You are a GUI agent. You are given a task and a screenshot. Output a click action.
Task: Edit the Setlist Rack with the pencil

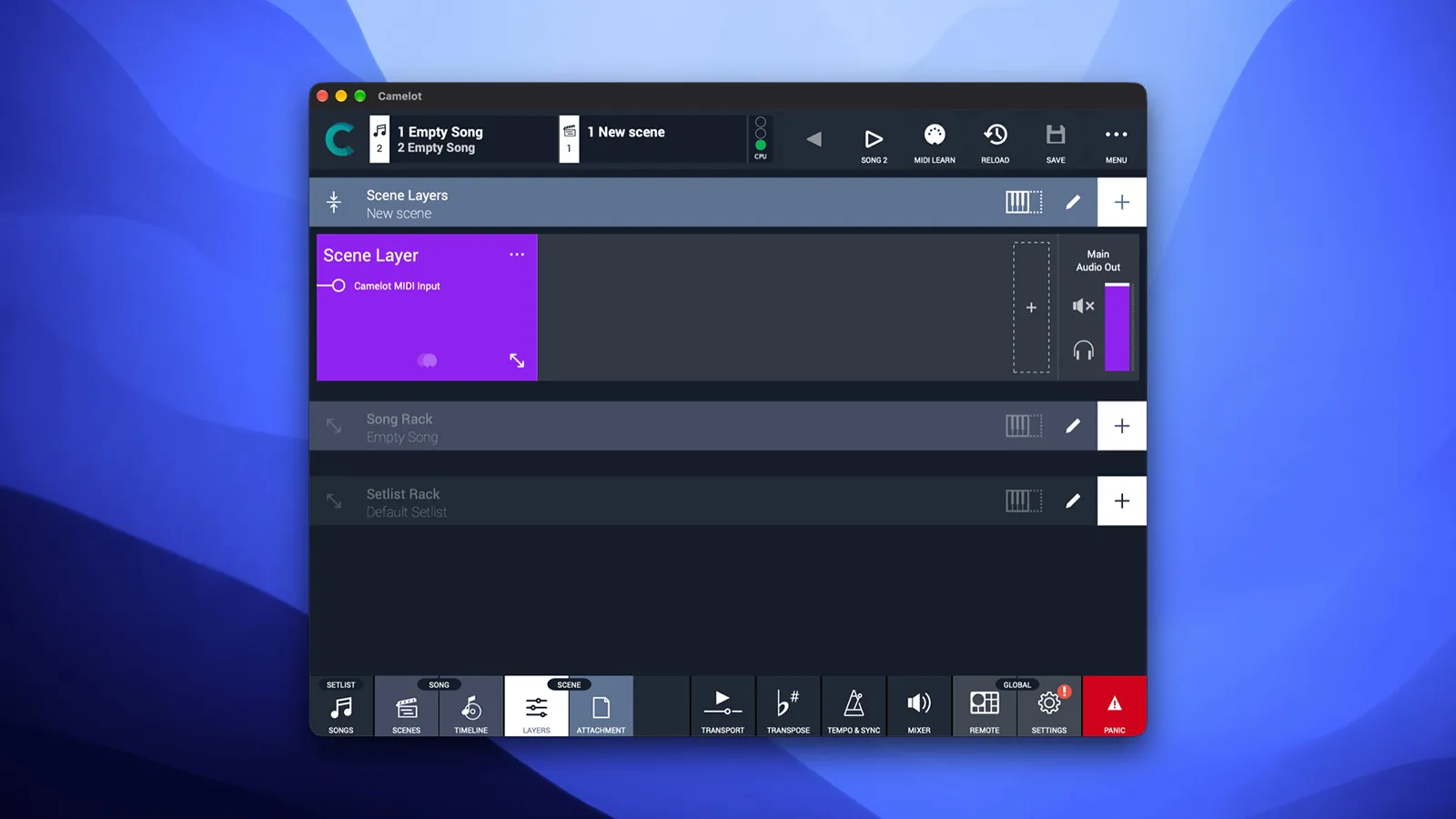[x=1073, y=500]
